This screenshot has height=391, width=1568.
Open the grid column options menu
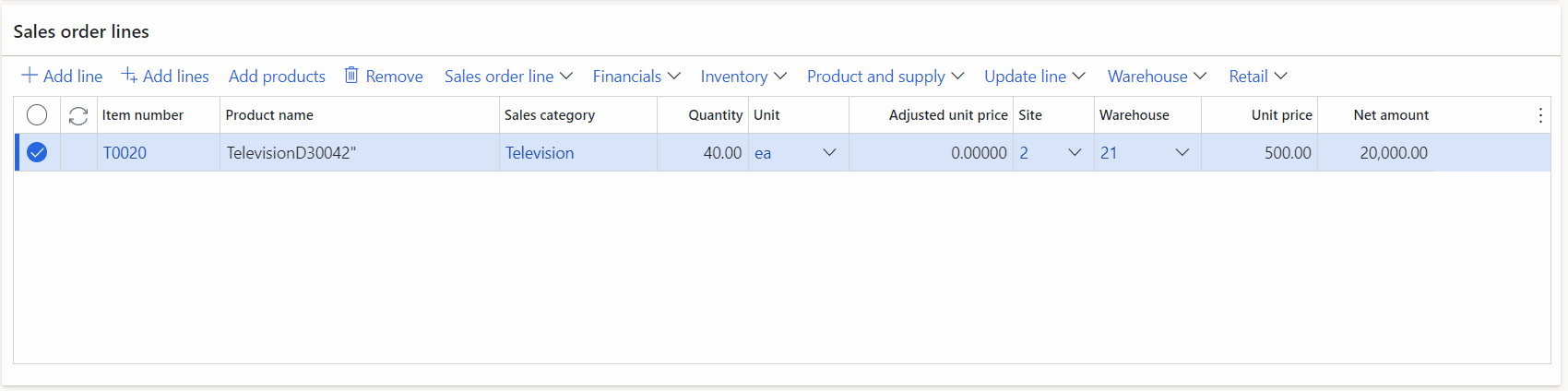(x=1540, y=115)
